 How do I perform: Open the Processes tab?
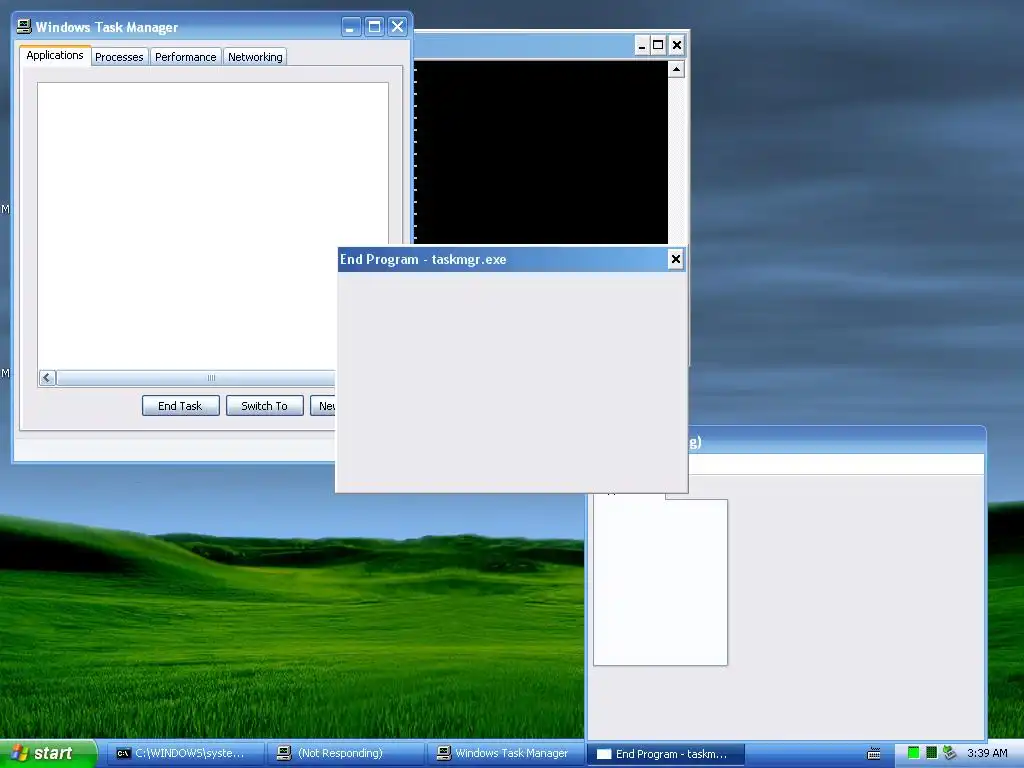[x=119, y=57]
